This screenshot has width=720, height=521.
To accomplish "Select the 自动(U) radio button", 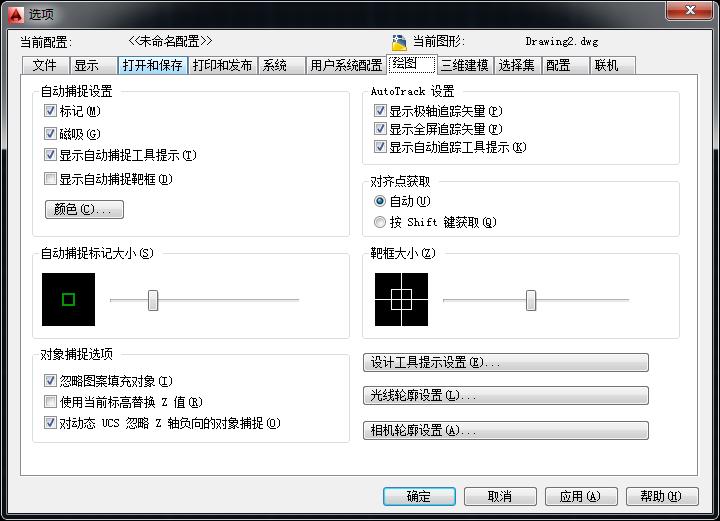I will (380, 201).
